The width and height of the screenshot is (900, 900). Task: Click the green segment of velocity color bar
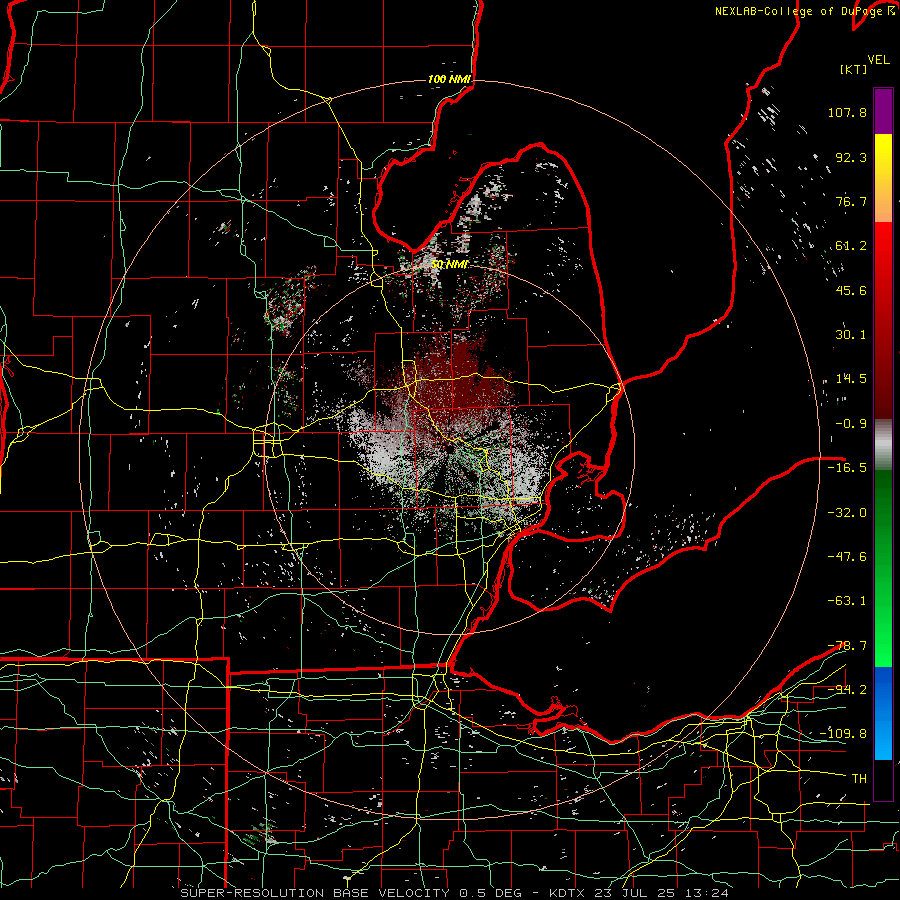(883, 569)
